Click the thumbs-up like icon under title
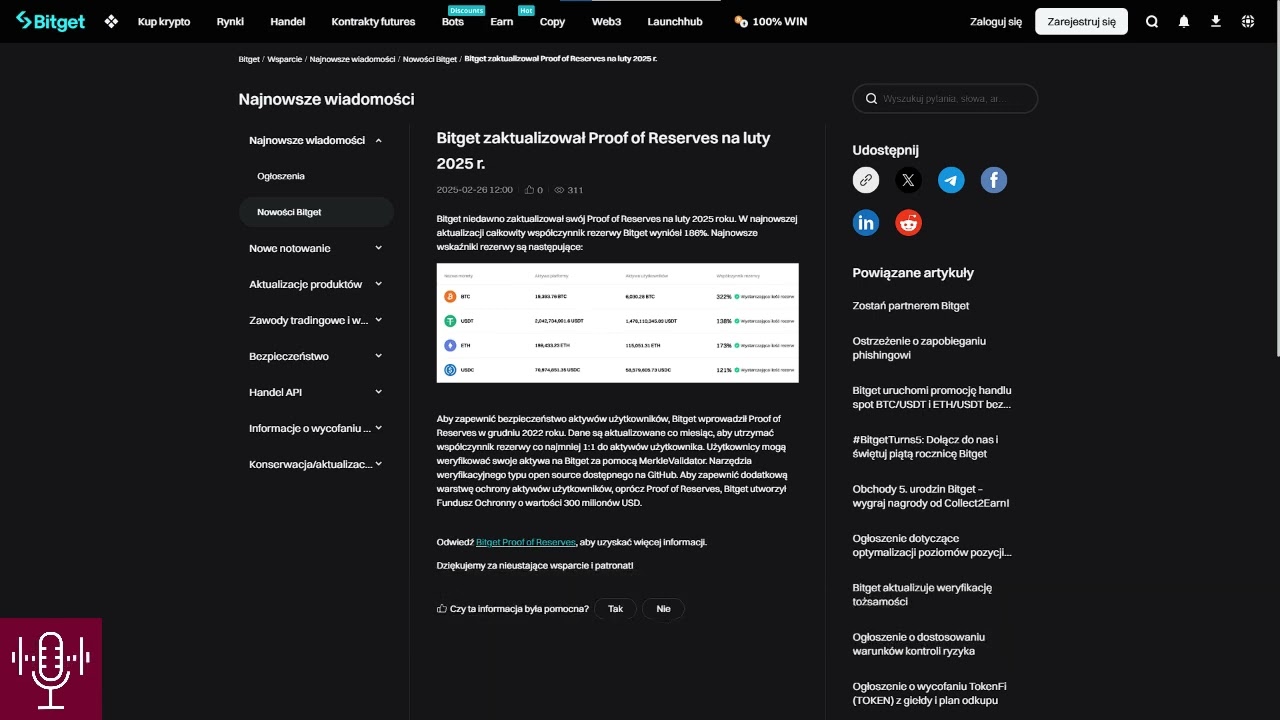The width and height of the screenshot is (1280, 720). click(x=530, y=190)
